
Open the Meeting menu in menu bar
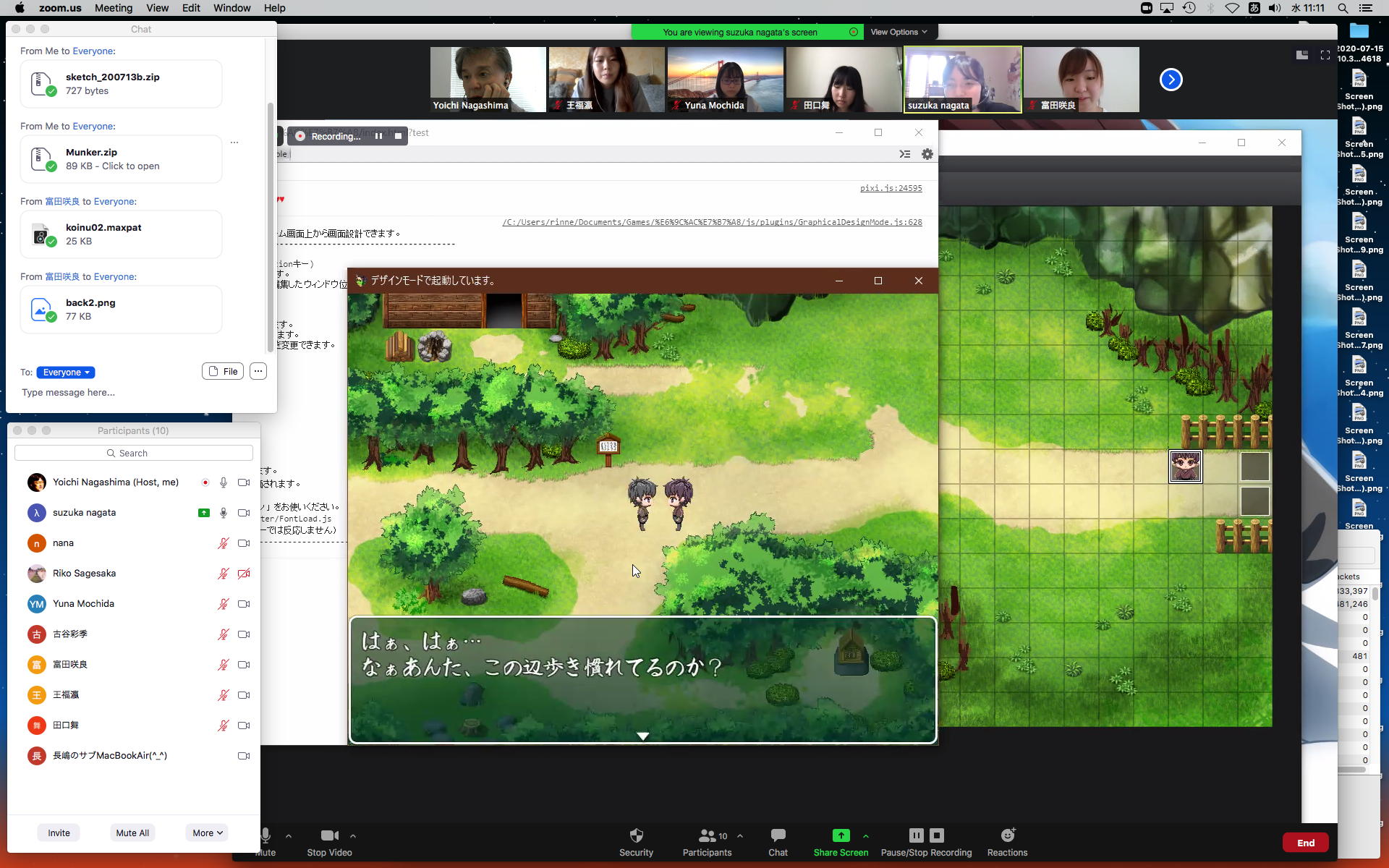coord(114,8)
